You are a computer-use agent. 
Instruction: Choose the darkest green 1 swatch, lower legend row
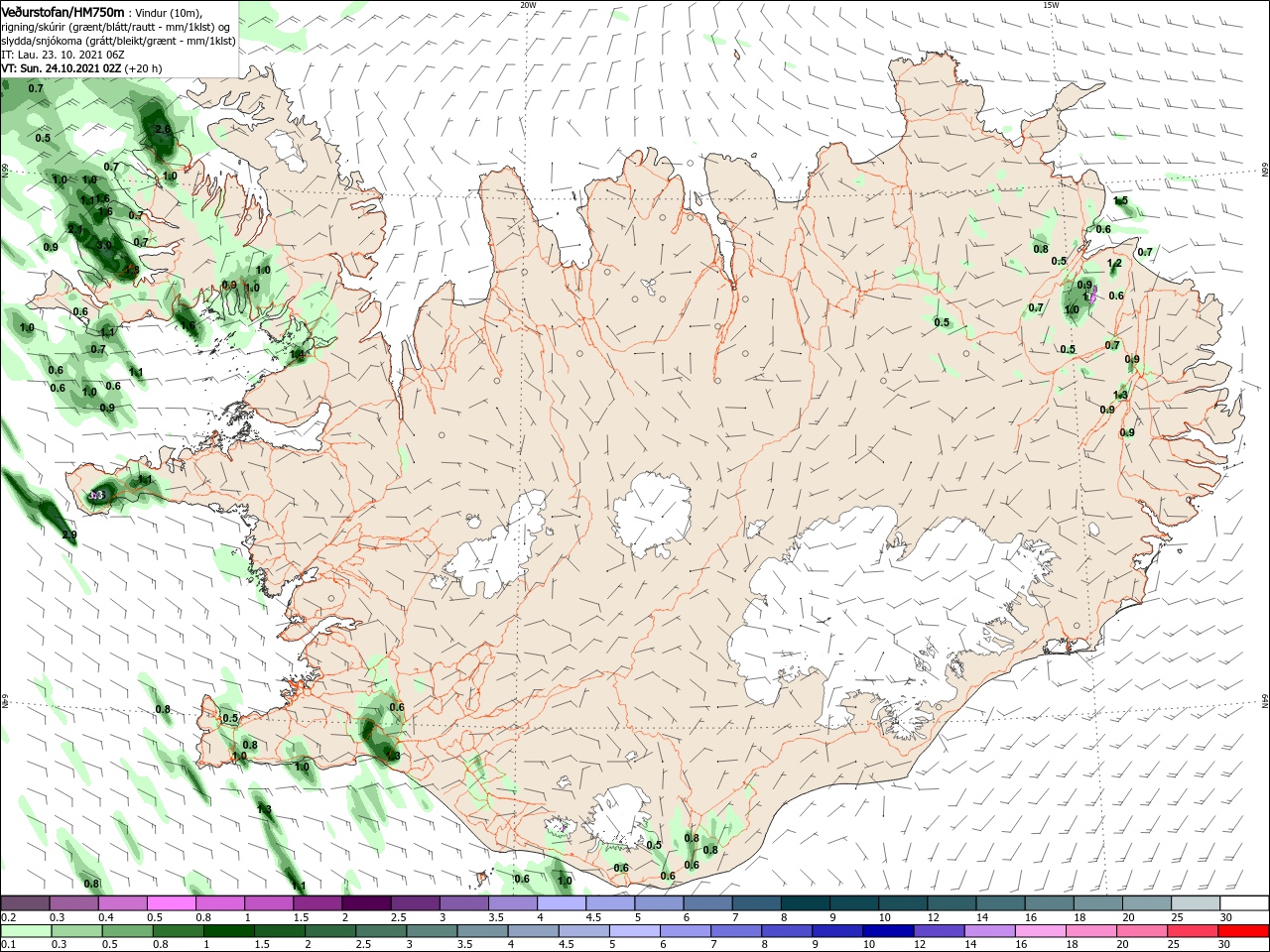click(228, 931)
